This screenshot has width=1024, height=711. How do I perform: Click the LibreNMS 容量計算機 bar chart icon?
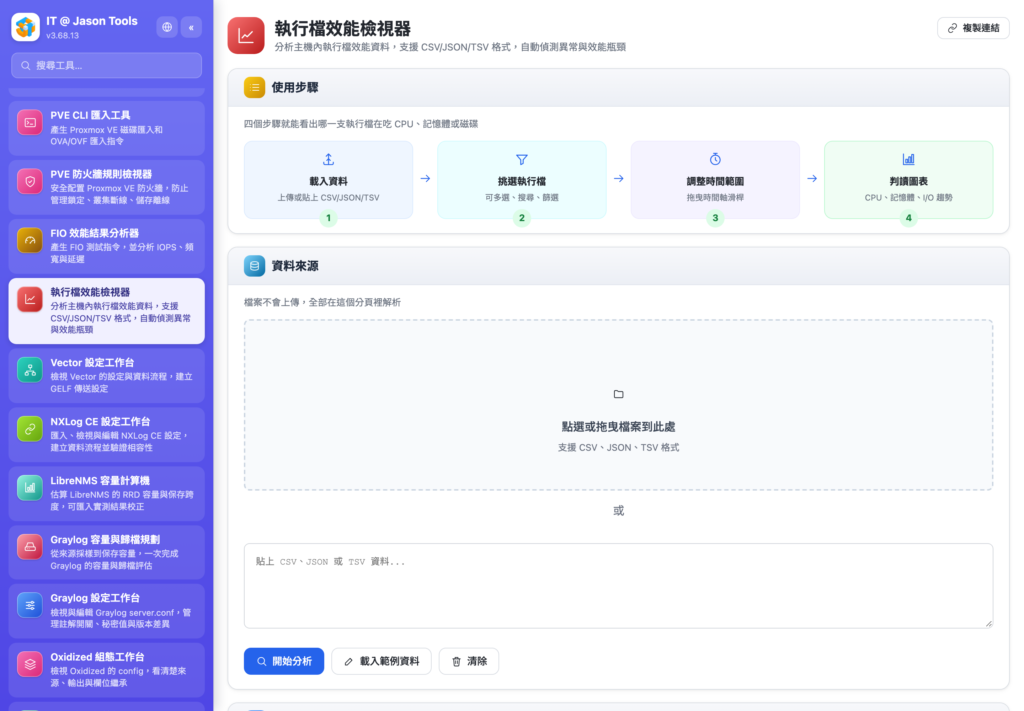30,488
